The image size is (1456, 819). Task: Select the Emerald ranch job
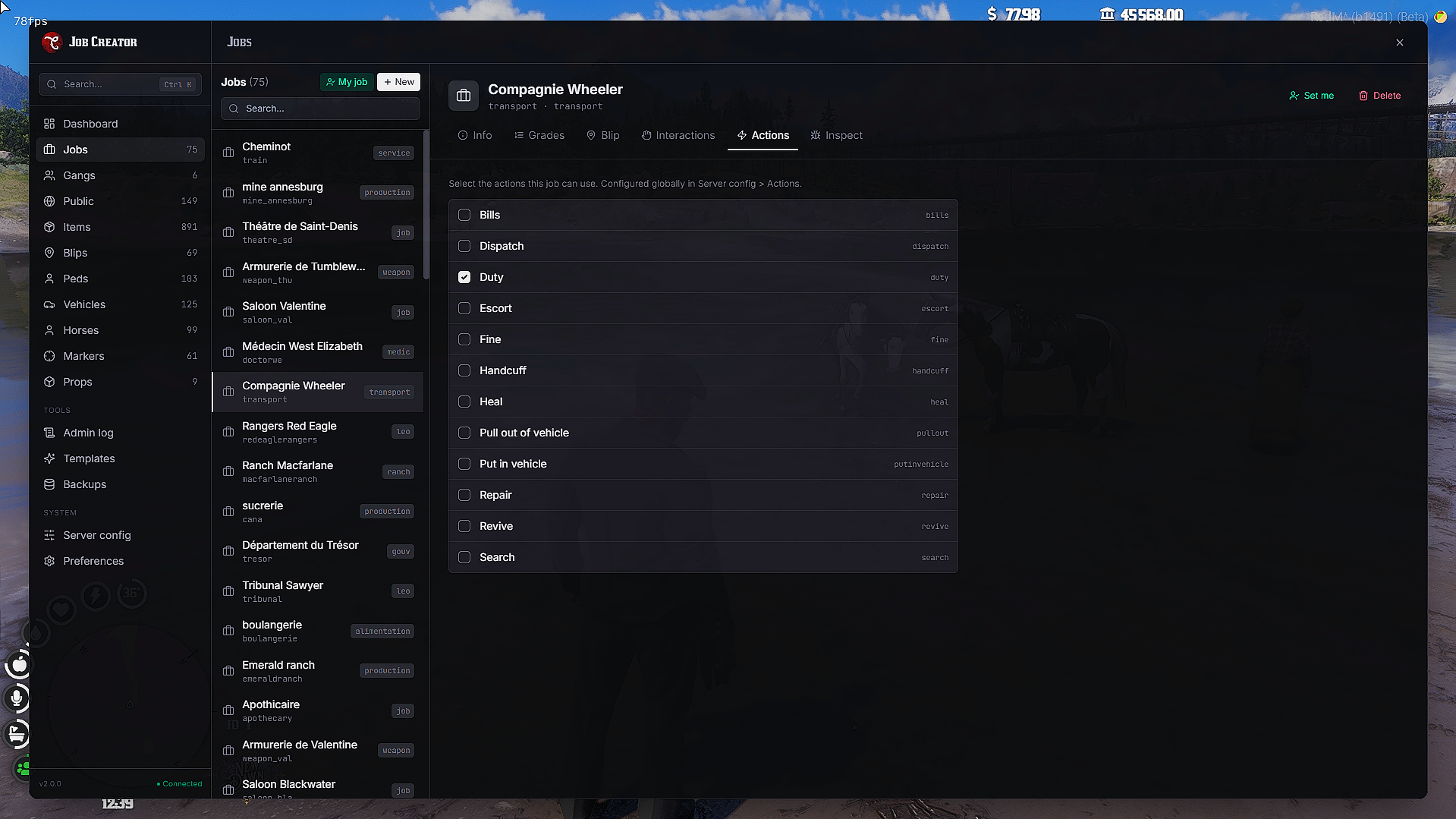click(318, 671)
